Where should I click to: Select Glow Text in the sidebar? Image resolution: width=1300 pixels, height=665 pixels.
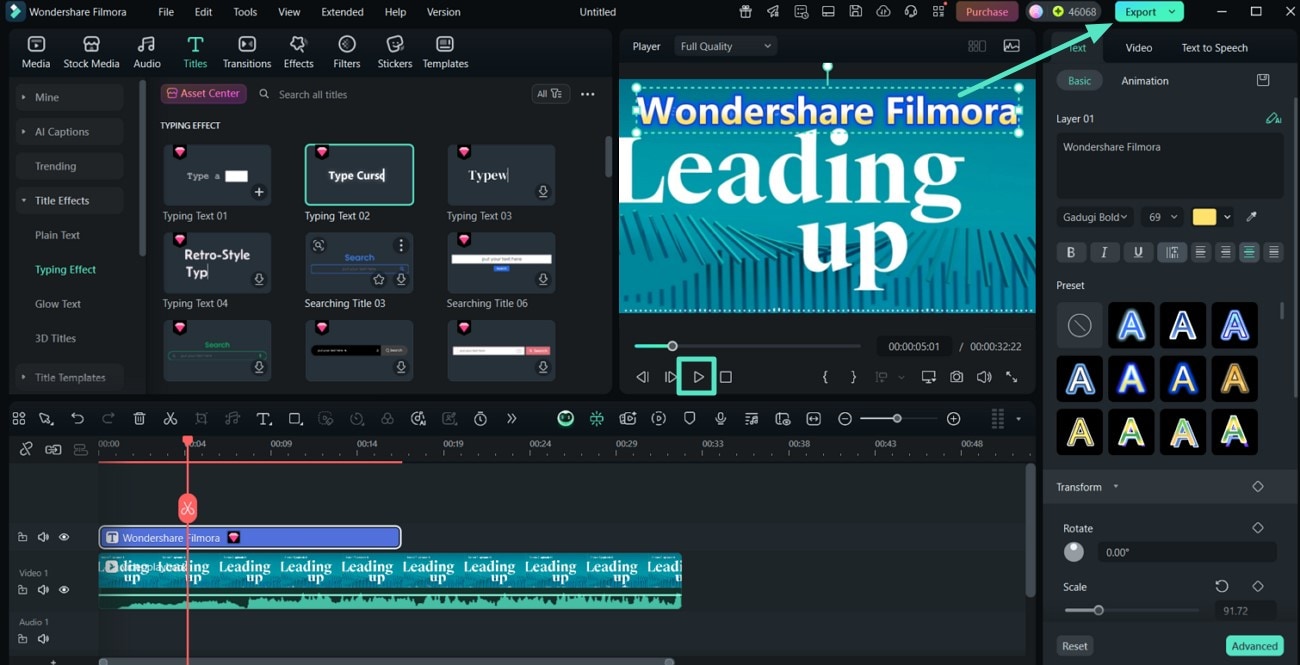point(58,304)
